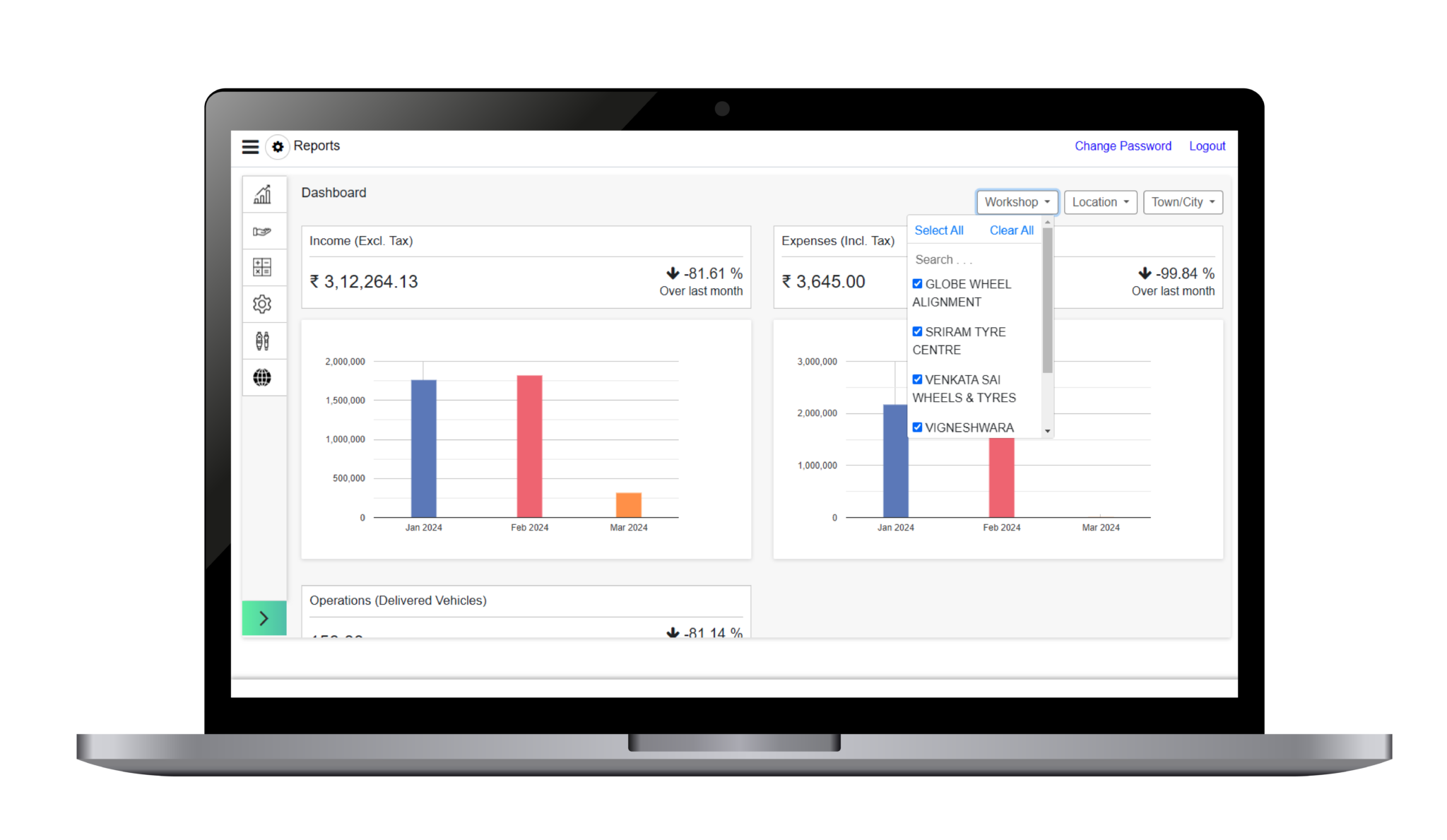The image size is (1447, 840).
Task: Click the Reports menu label
Action: coord(316,145)
